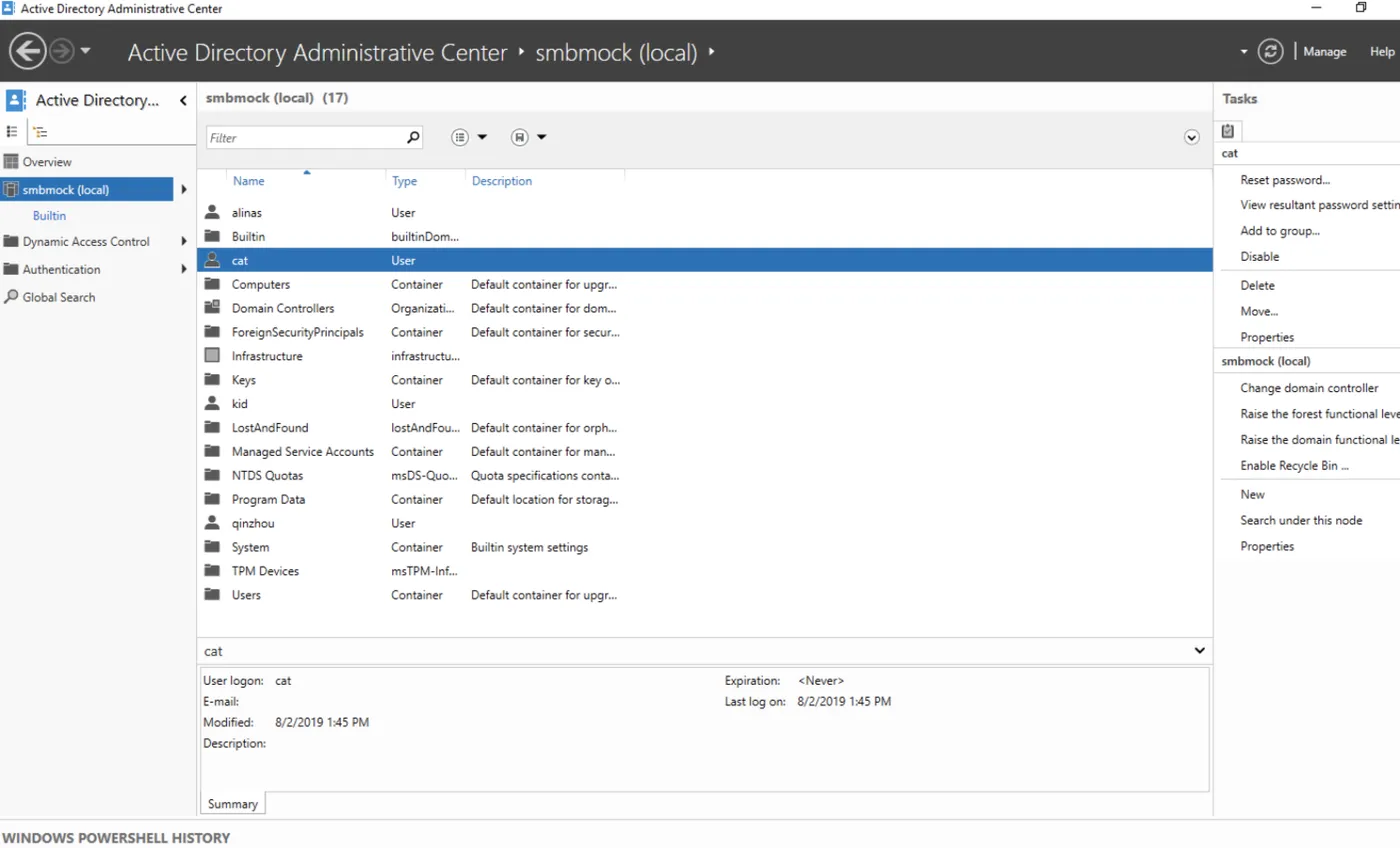Select Dynamic Access Control node
The height and width of the screenshot is (848, 1400).
point(86,242)
